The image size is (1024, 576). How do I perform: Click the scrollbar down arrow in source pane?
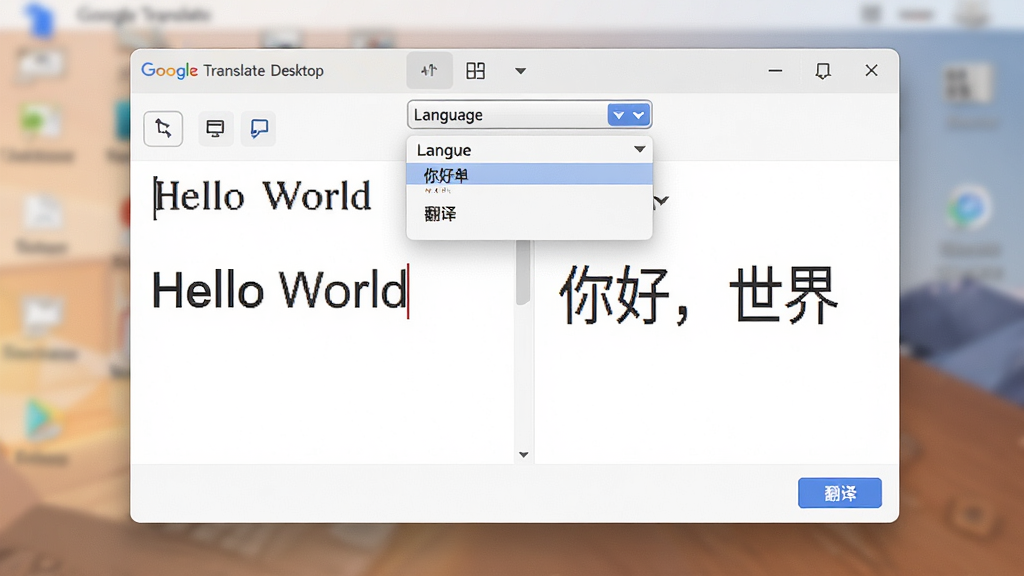(x=523, y=455)
